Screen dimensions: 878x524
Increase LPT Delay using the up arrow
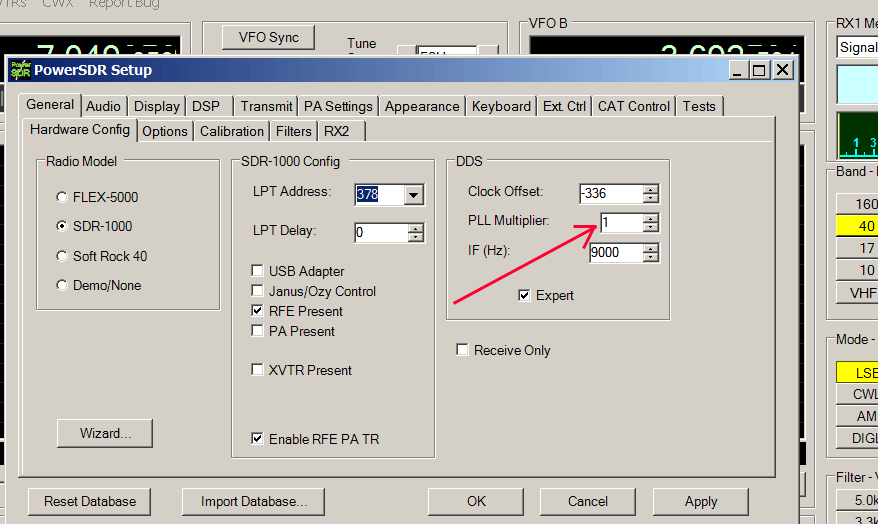click(415, 227)
